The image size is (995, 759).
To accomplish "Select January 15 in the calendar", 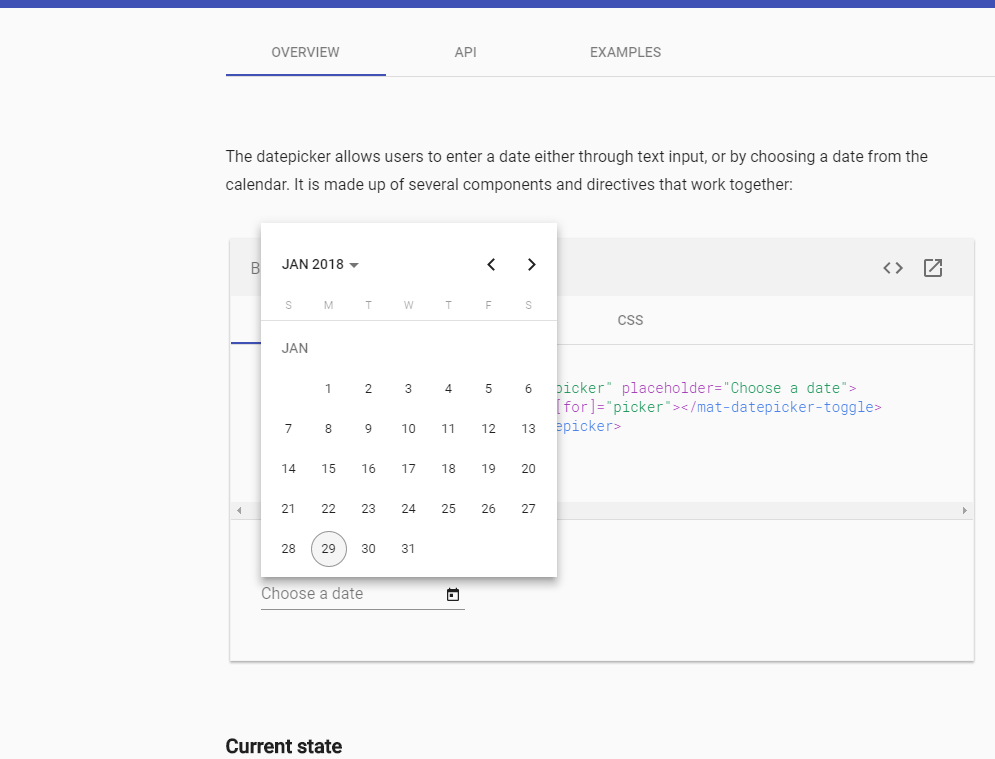I will [x=328, y=468].
